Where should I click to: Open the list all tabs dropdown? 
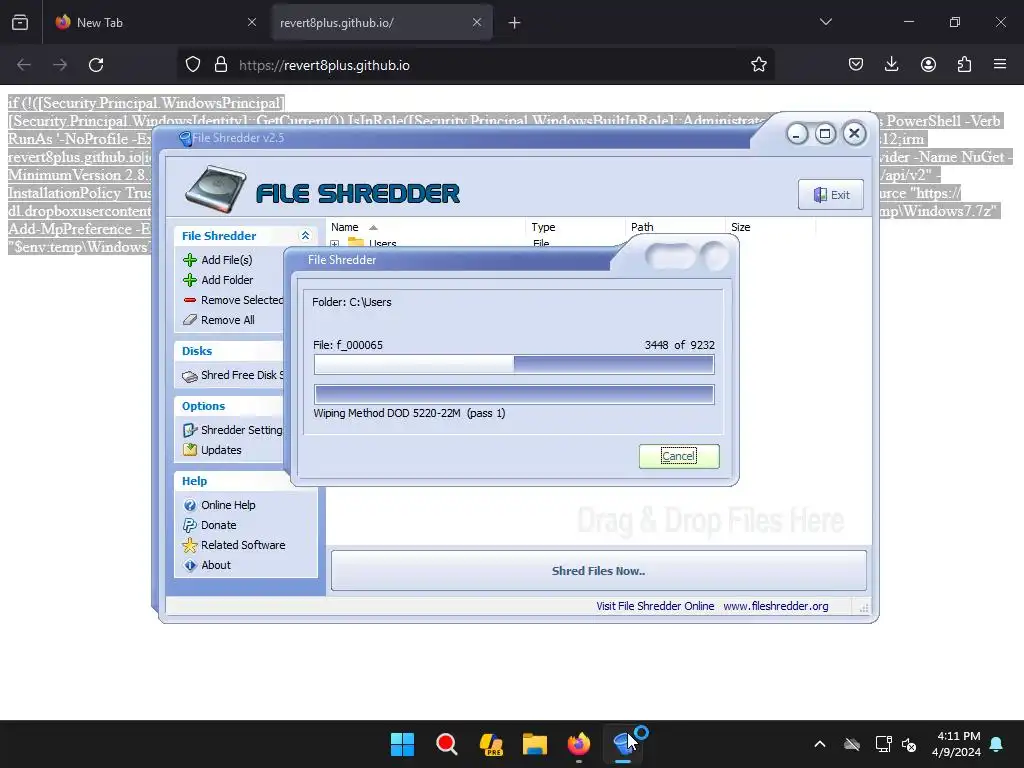click(825, 22)
